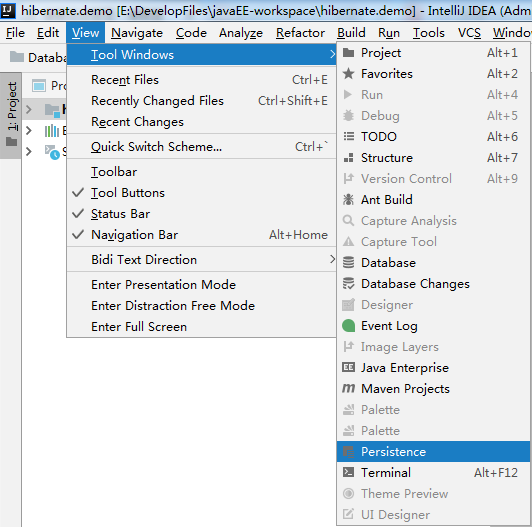
Task: Click the green Event Log icon
Action: tap(348, 326)
